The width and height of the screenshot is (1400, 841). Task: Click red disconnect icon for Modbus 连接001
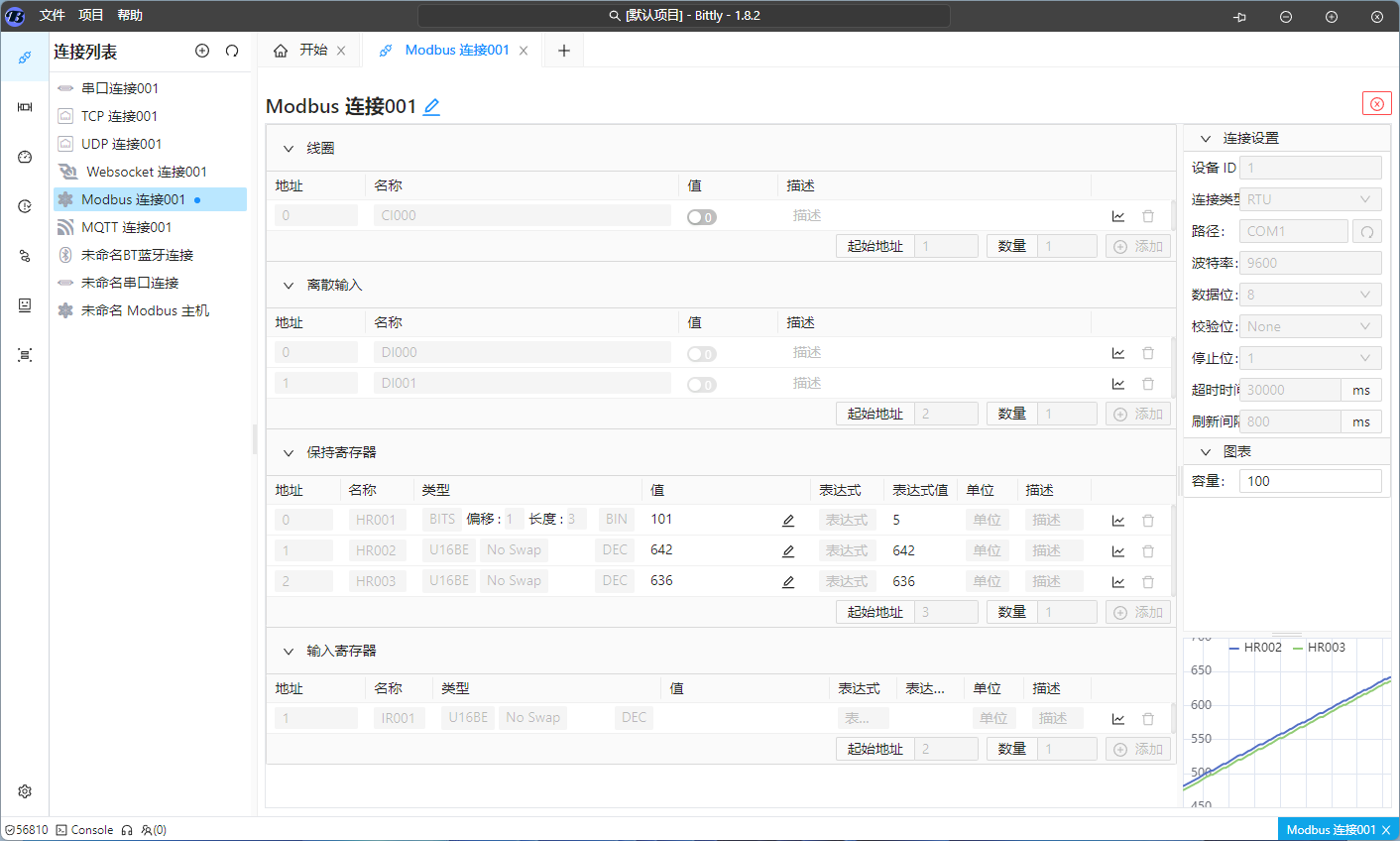click(1376, 104)
